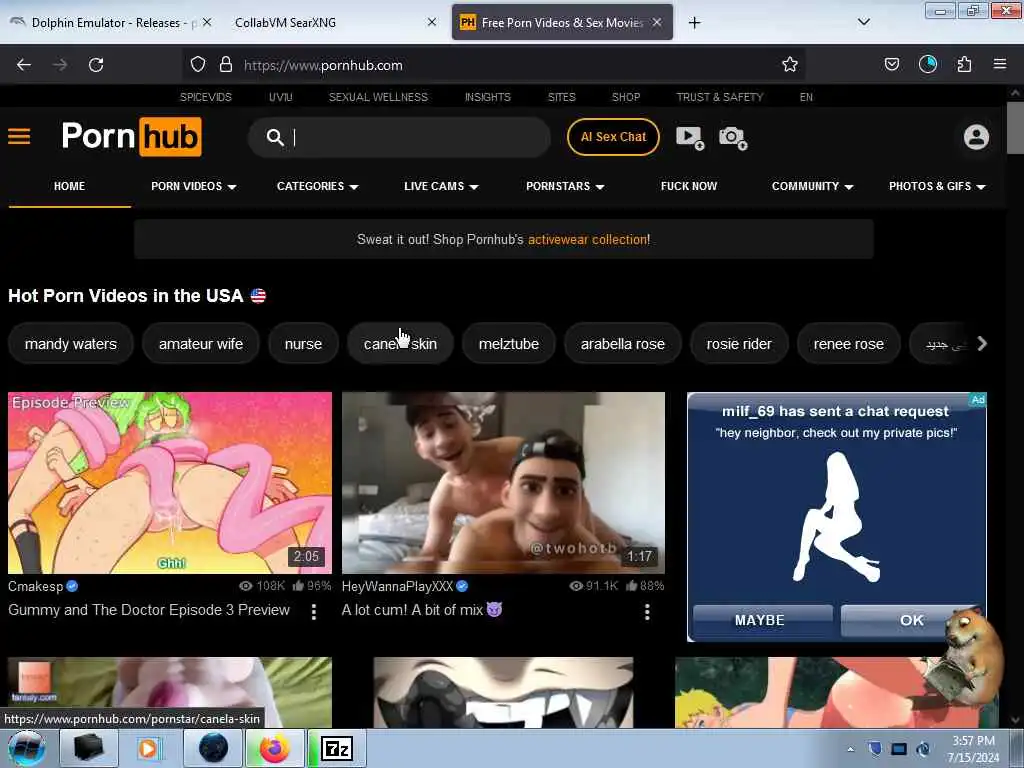Click the page vertical scrollbar thumb

pyautogui.click(x=1015, y=128)
